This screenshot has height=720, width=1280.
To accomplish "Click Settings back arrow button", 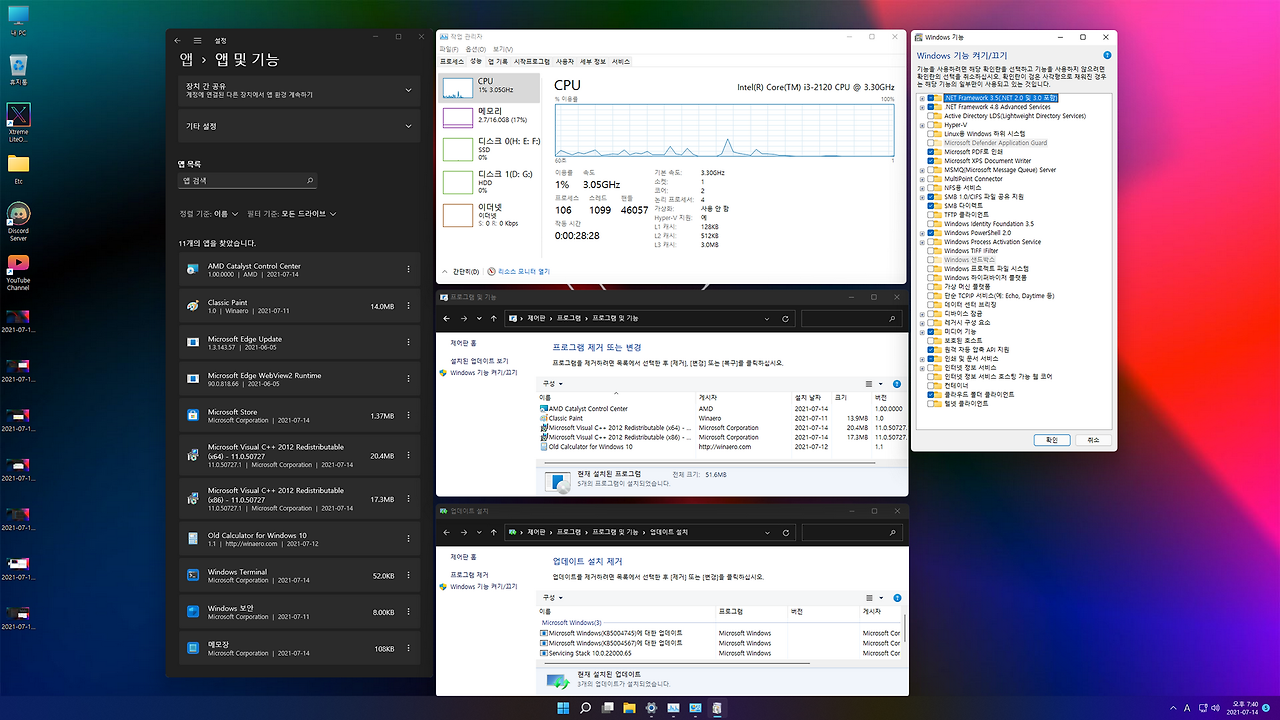I will (x=178, y=40).
